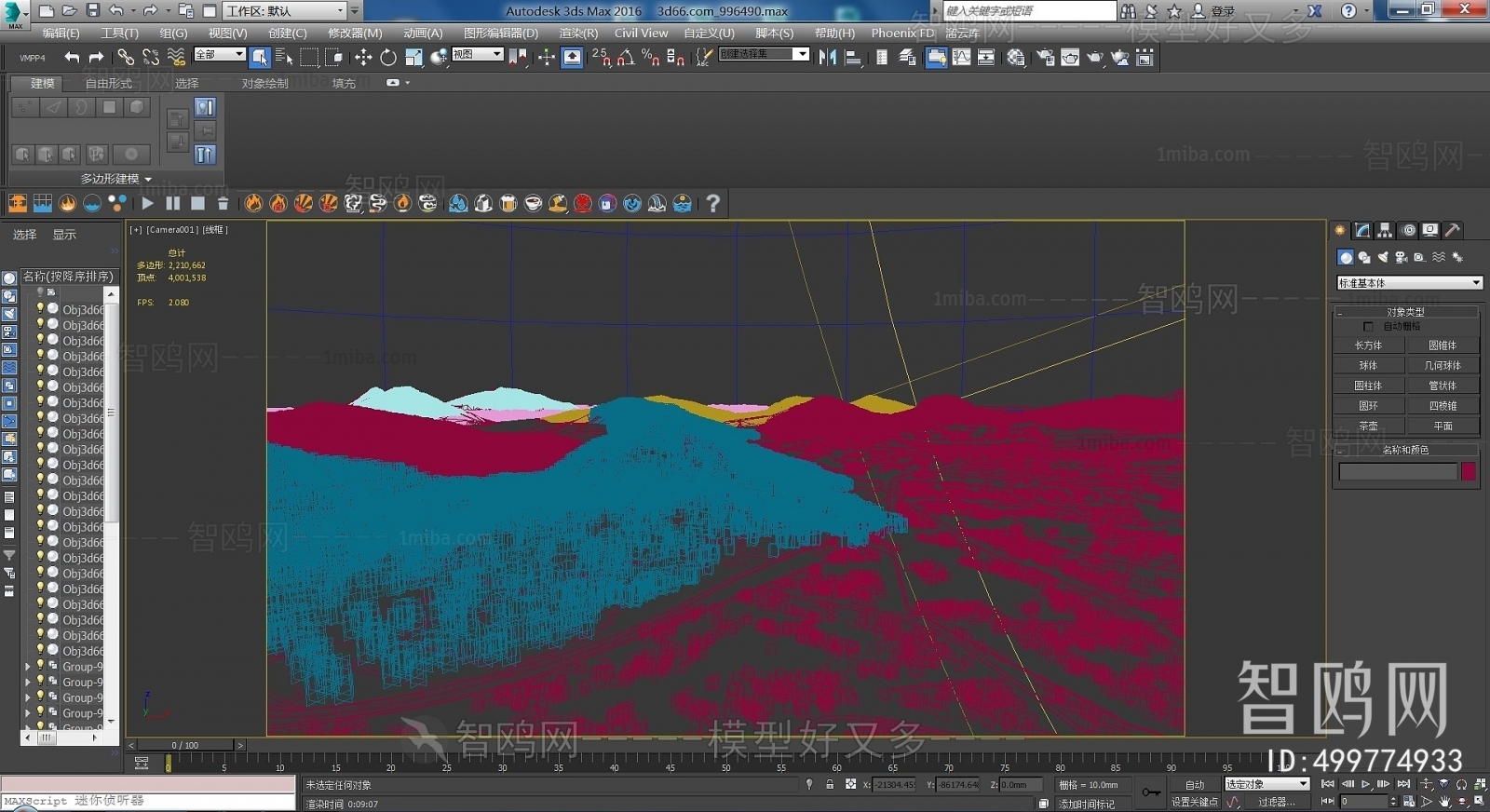
Task: Click the Phoenix FD help question mark icon
Action: pyautogui.click(x=712, y=203)
